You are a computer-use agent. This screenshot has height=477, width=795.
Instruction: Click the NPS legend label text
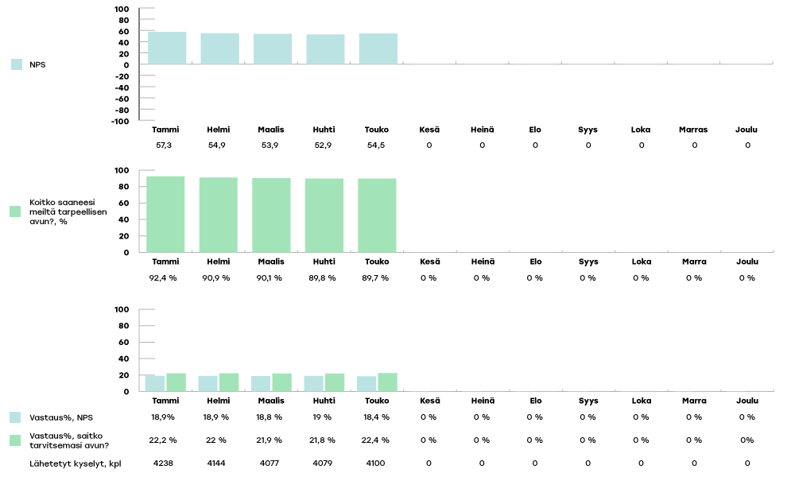[38, 65]
